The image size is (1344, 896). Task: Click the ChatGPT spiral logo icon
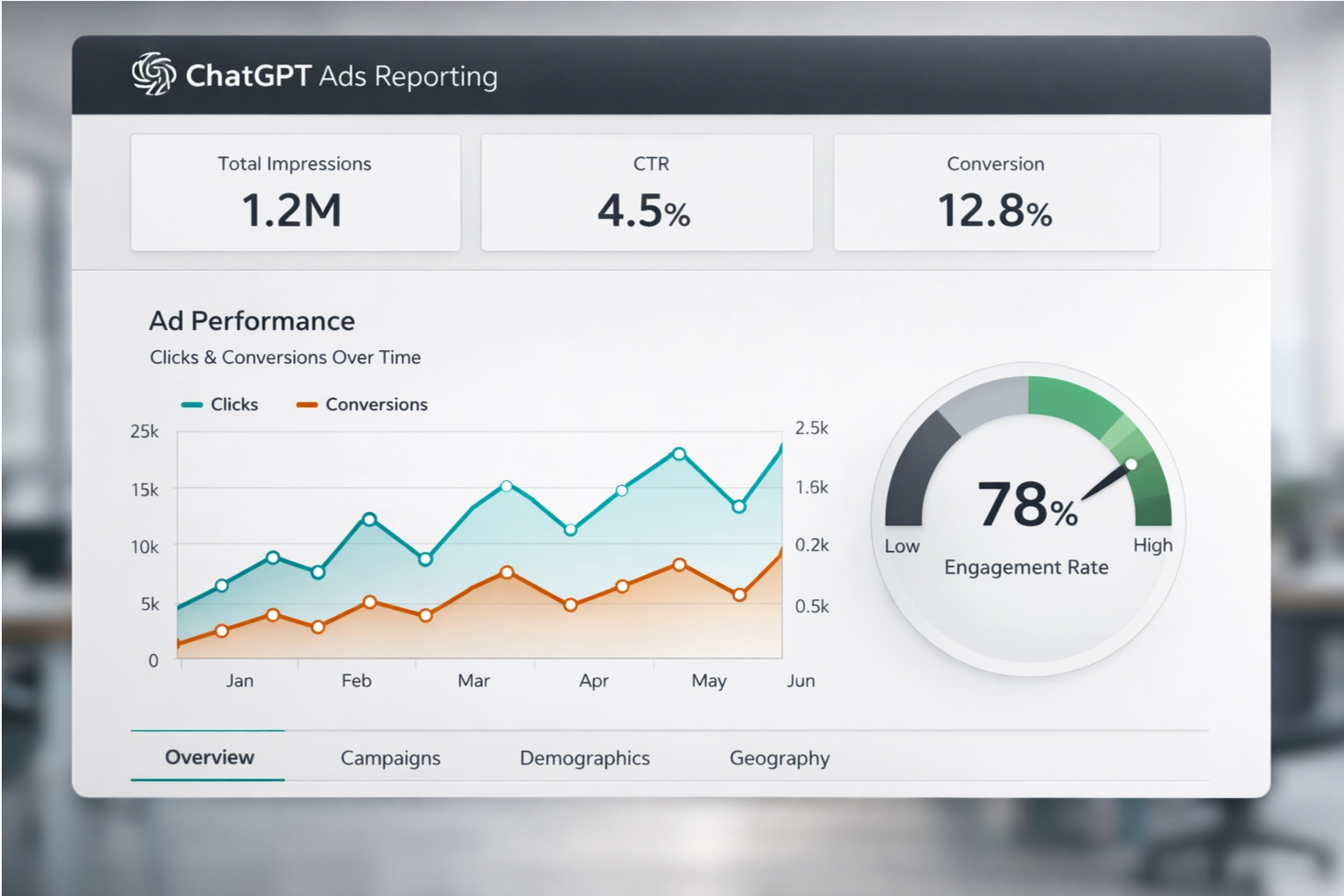click(153, 75)
